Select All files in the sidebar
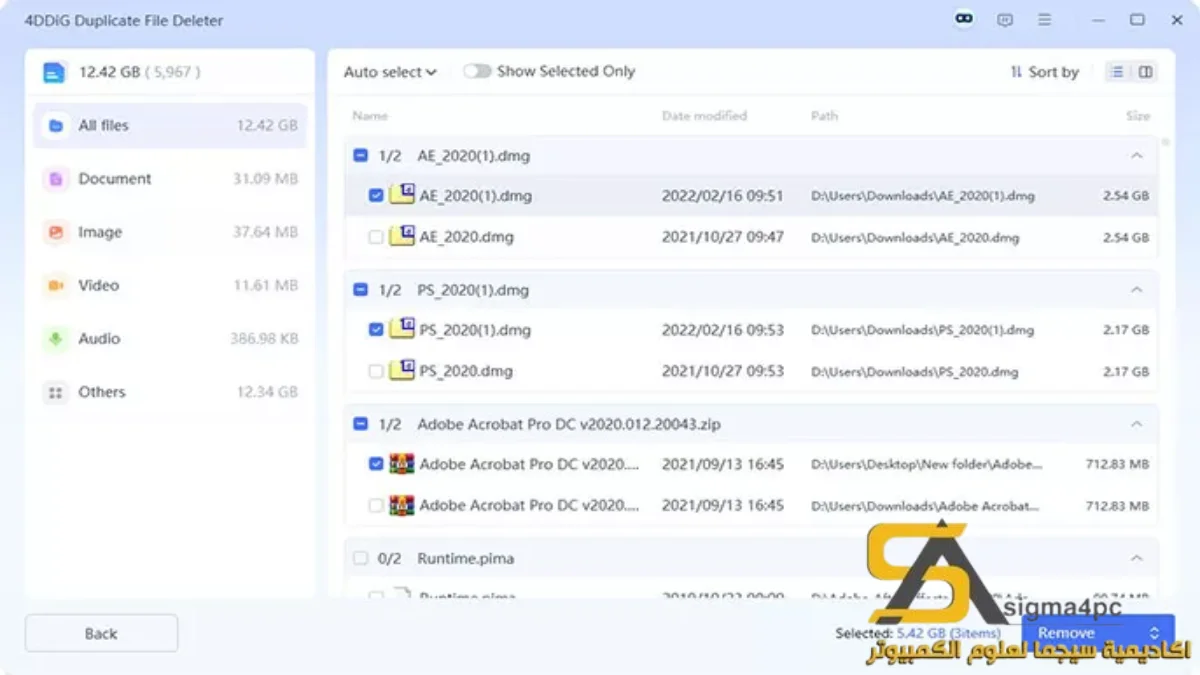Viewport: 1200px width, 675px height. click(x=170, y=126)
